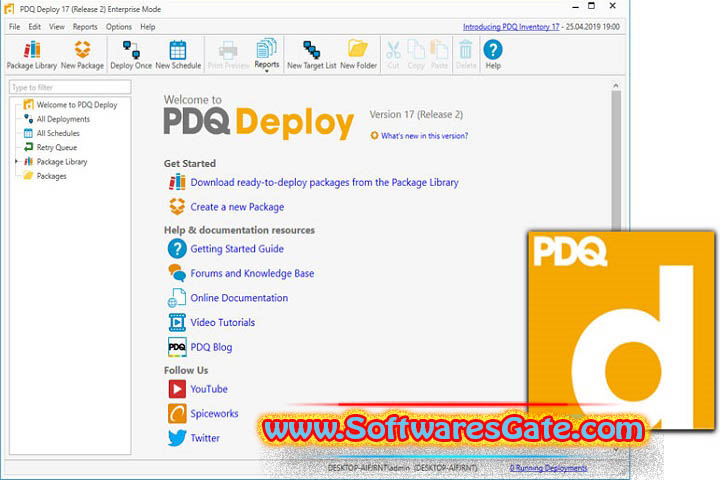Open the Online Documentation link
Screen dimensions: 720x480
239,298
